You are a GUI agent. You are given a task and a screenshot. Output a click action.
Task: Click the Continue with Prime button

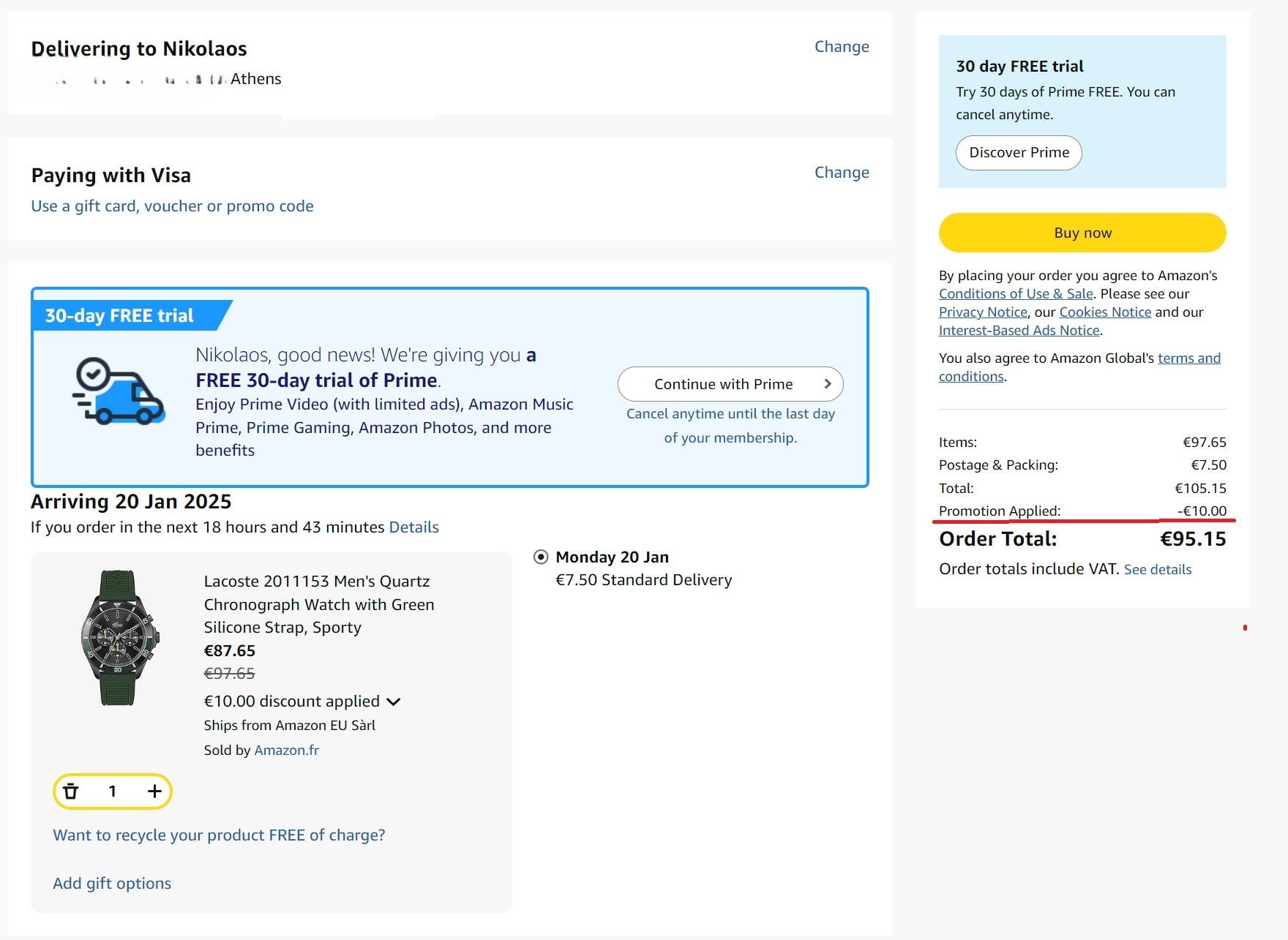coord(730,384)
